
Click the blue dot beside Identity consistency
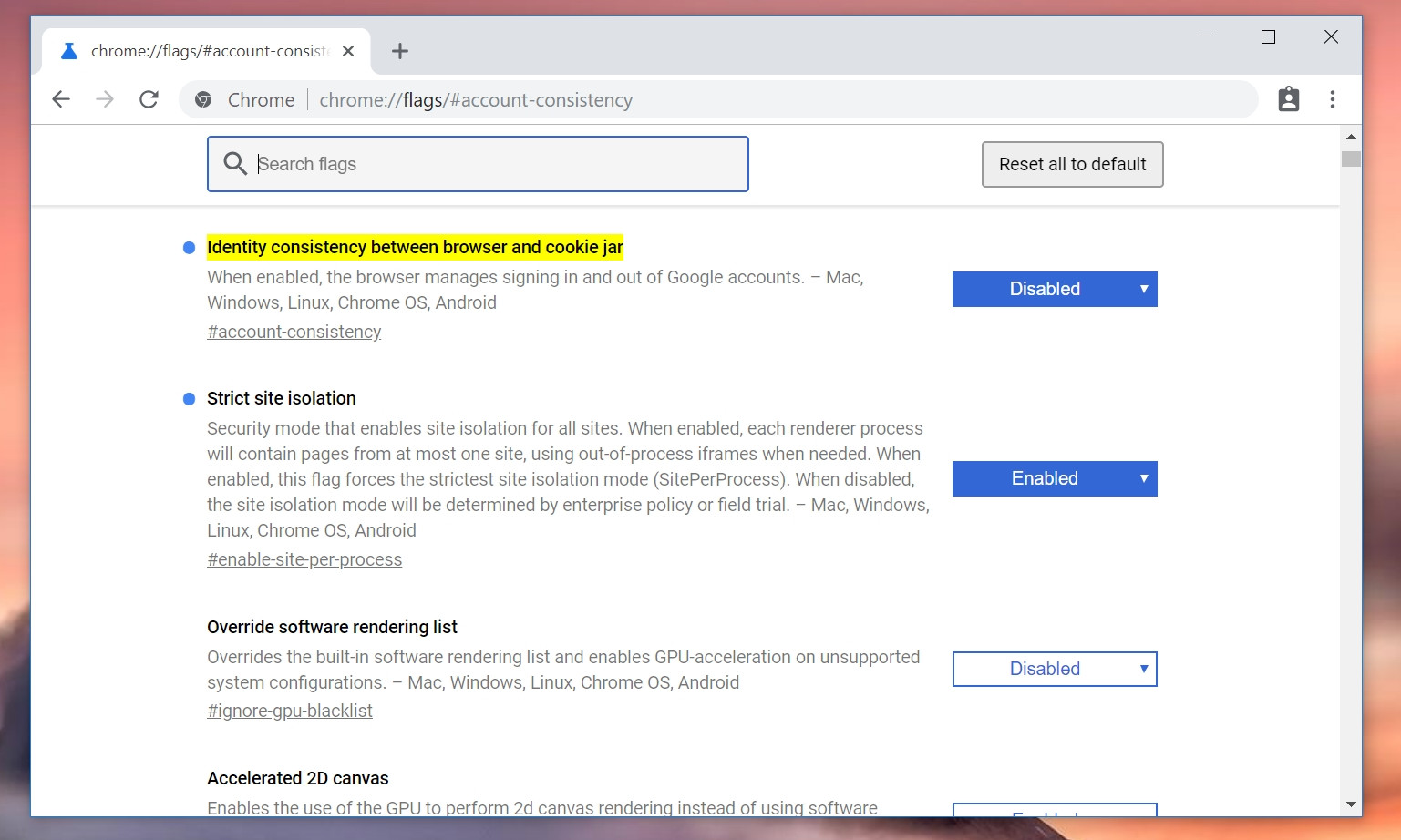coord(190,248)
